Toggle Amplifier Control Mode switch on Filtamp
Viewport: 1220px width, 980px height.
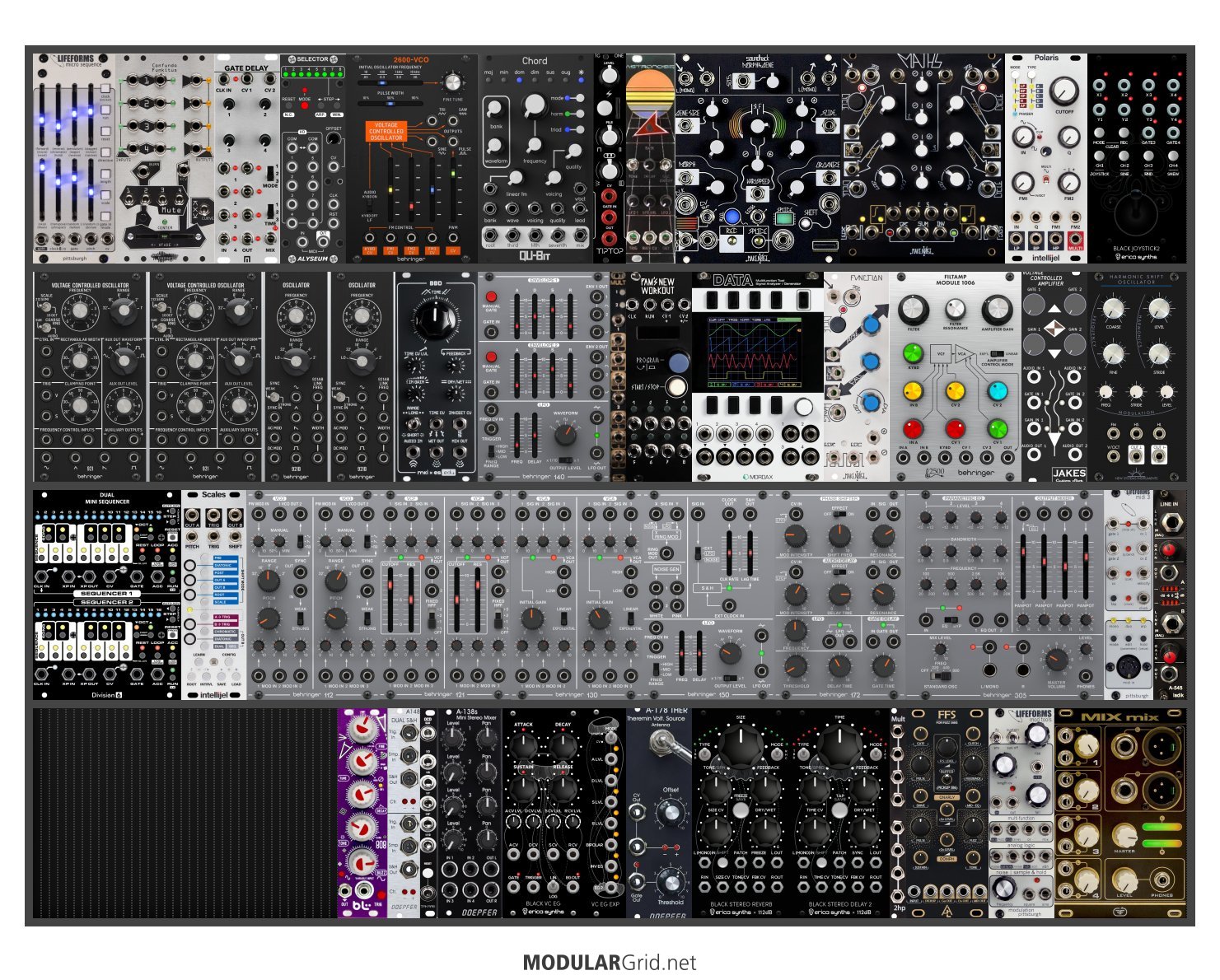pyautogui.click(x=997, y=353)
